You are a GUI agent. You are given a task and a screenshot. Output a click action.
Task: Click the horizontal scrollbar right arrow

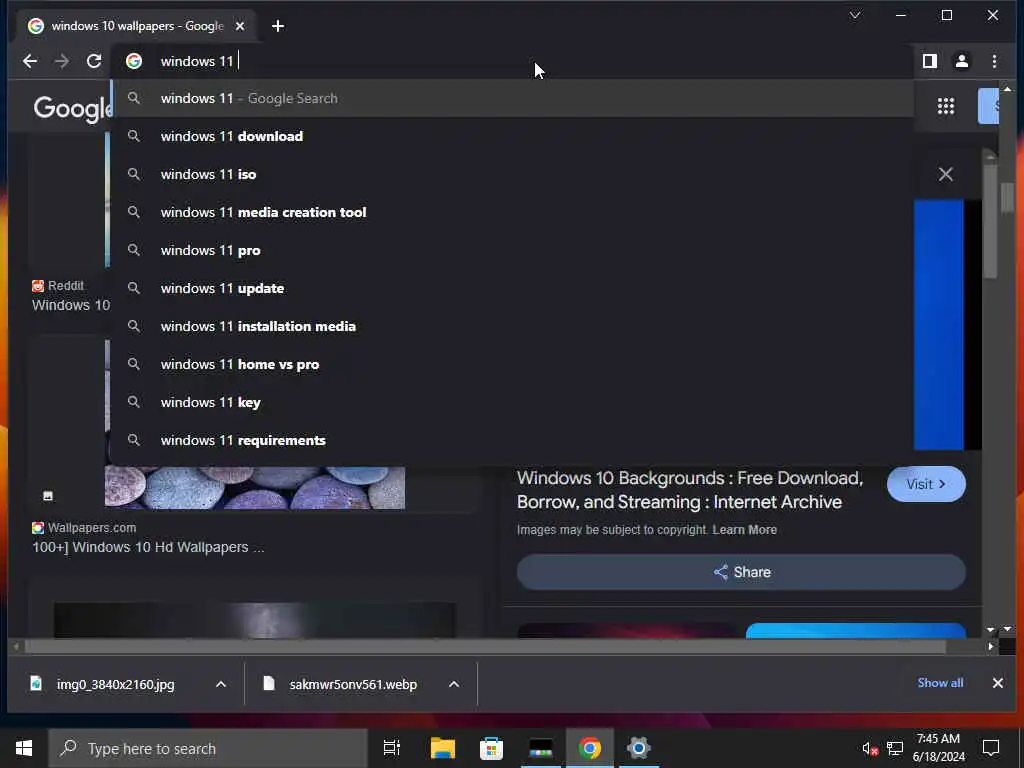(x=991, y=647)
